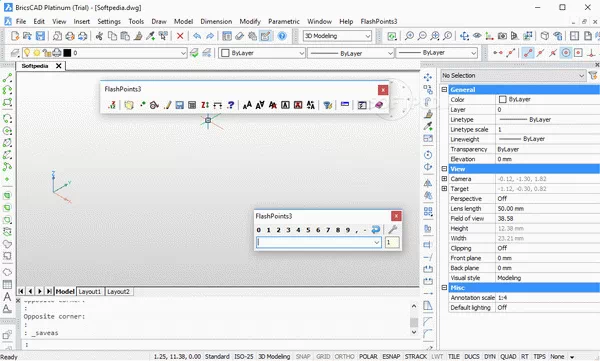600x361 pixels.
Task: Open the File menu
Action: tap(21, 21)
